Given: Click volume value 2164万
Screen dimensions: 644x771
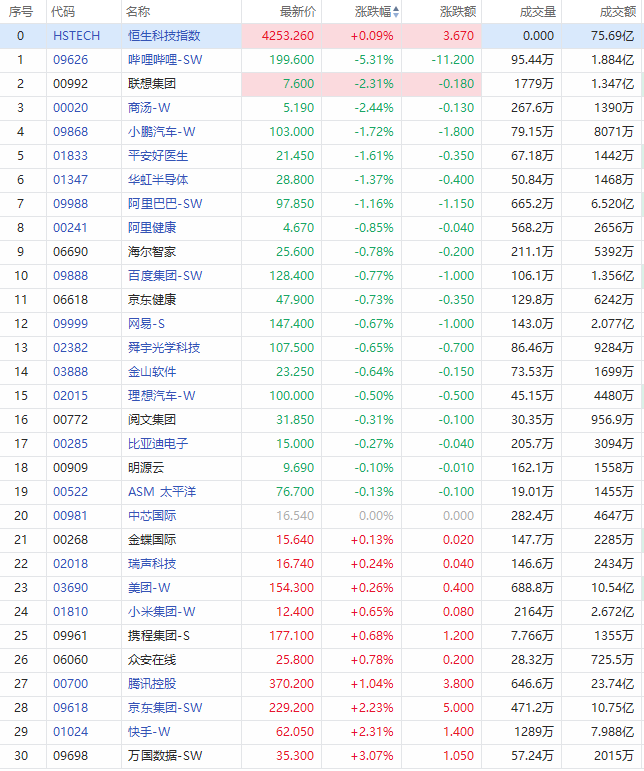Looking at the screenshot, I should click(533, 612).
